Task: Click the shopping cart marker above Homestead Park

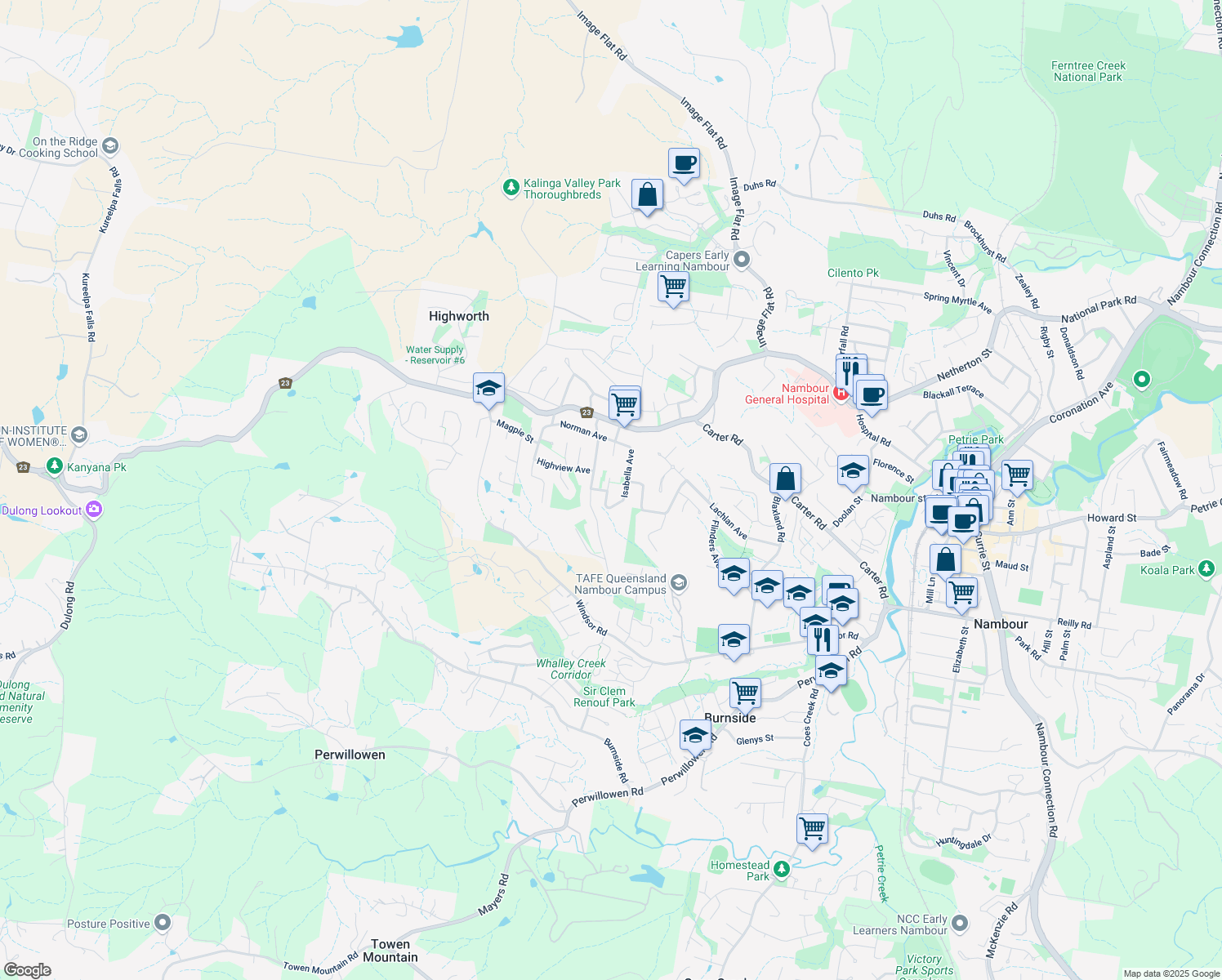Action: tap(812, 829)
